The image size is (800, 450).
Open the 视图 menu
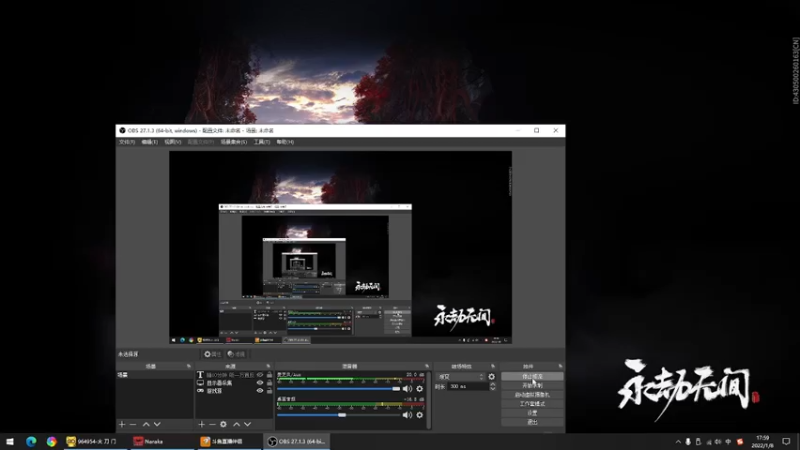(x=172, y=142)
